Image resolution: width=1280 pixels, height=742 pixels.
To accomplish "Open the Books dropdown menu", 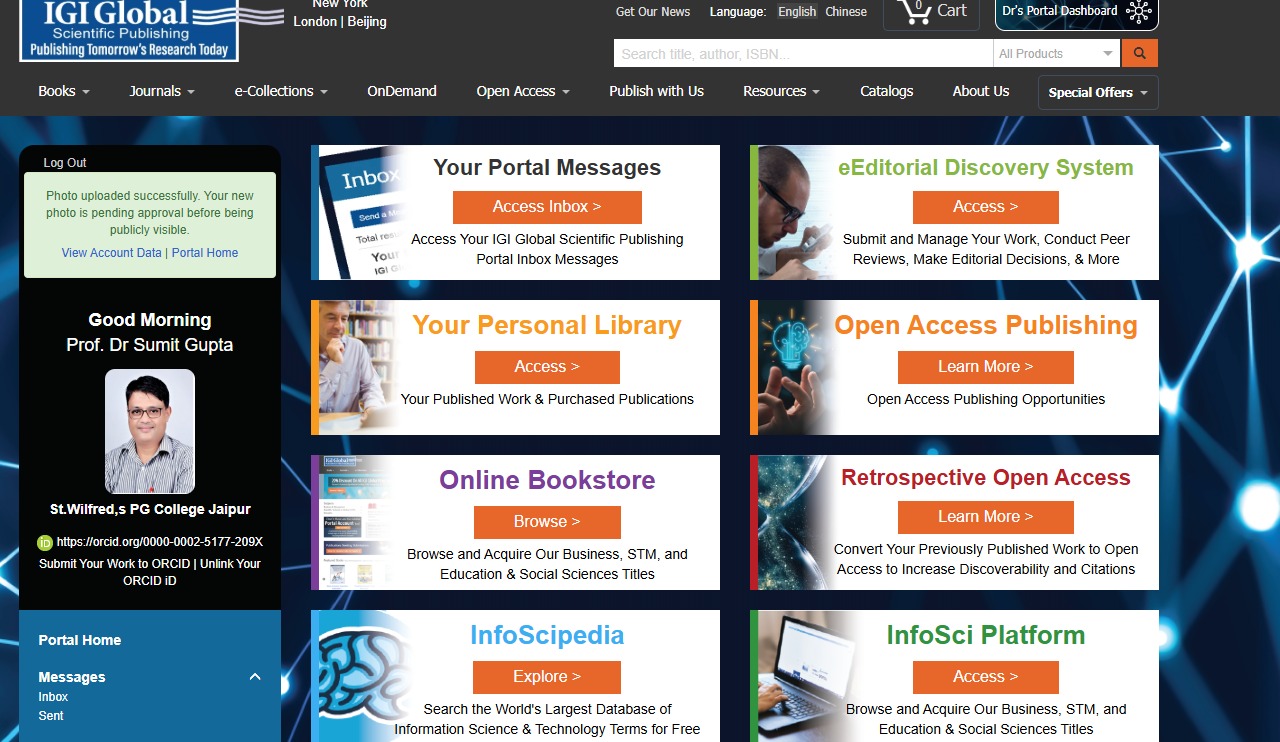I will pos(64,91).
